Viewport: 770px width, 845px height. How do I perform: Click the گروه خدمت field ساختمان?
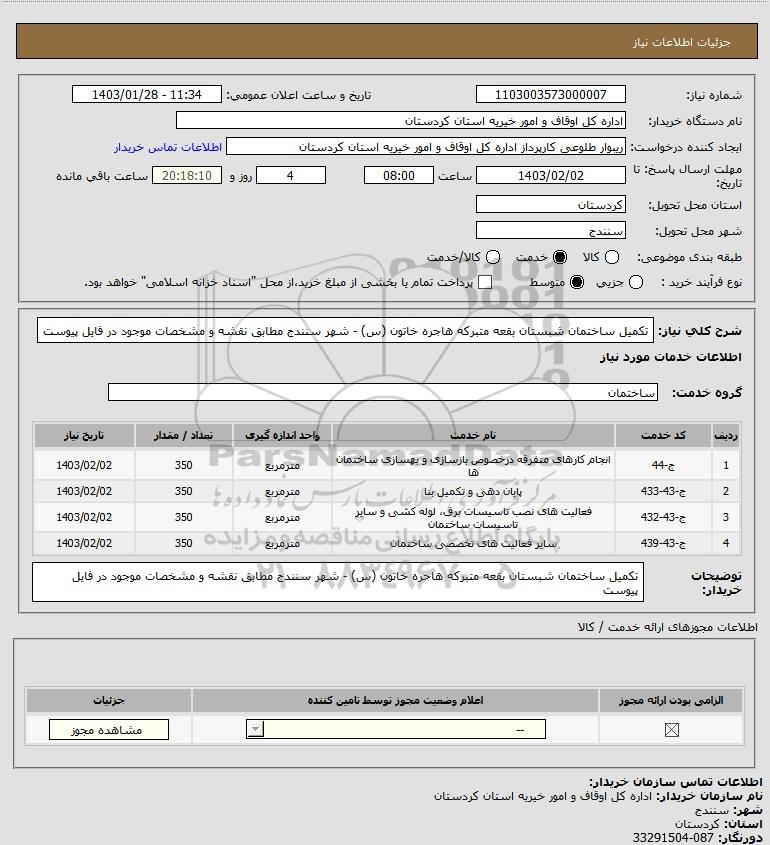[383, 392]
